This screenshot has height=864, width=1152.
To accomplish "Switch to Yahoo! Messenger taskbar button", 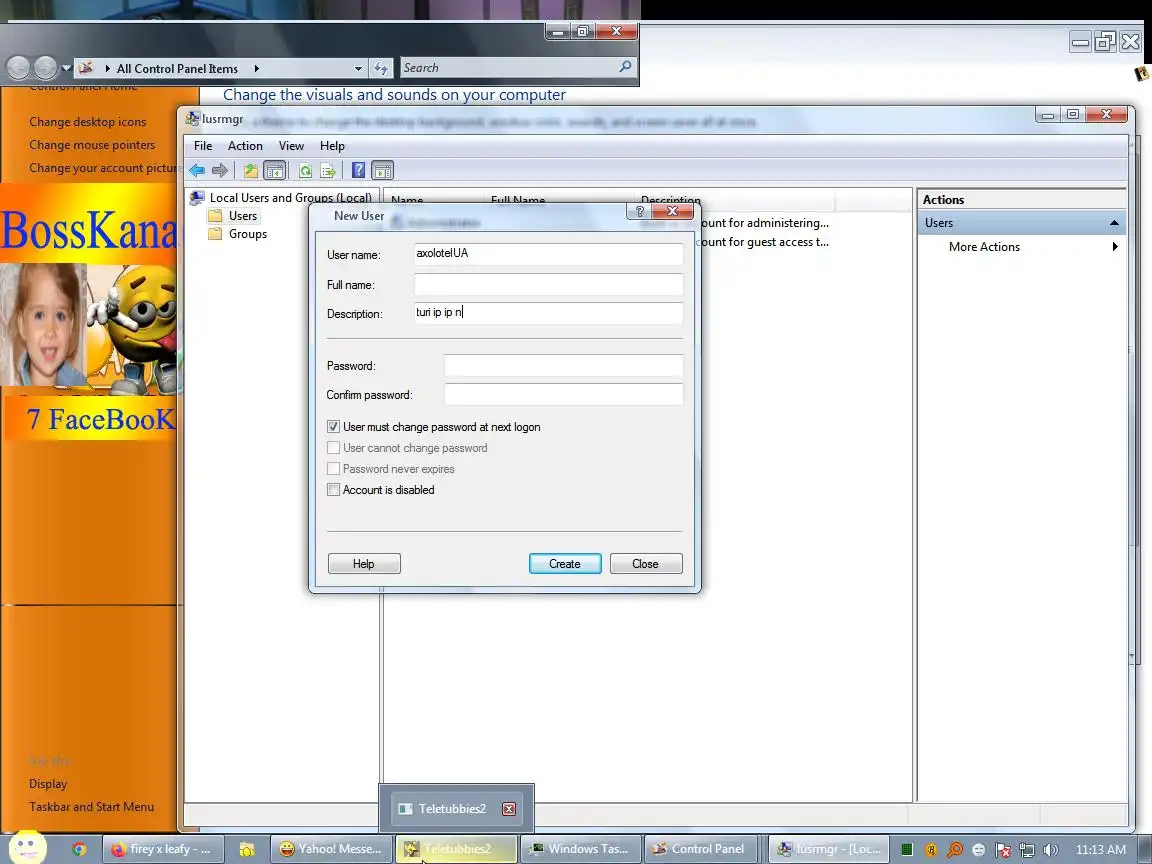I will pos(331,849).
